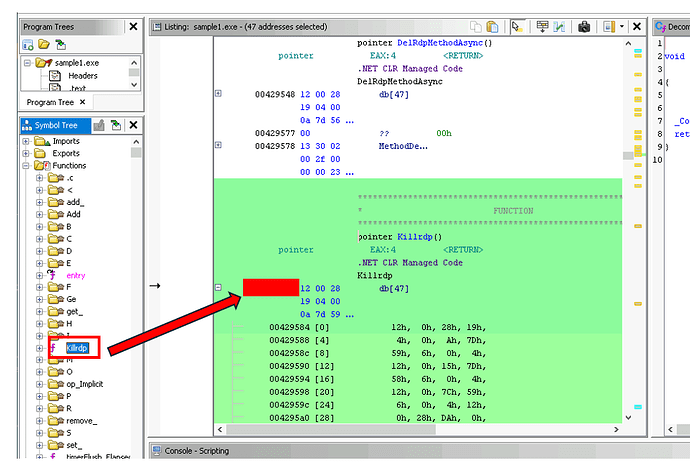
Task: Select the entry function in Symbol Tree
Action: point(76,275)
